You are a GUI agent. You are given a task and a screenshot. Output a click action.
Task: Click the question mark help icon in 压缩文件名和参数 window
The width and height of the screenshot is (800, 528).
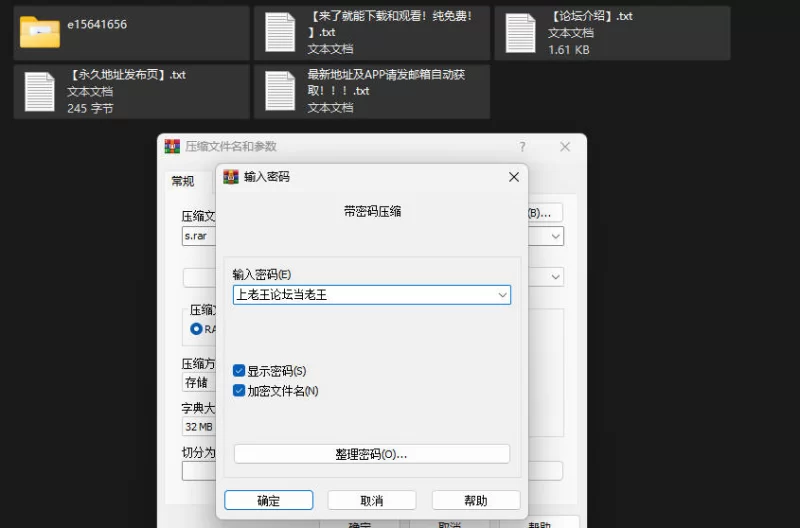522,147
